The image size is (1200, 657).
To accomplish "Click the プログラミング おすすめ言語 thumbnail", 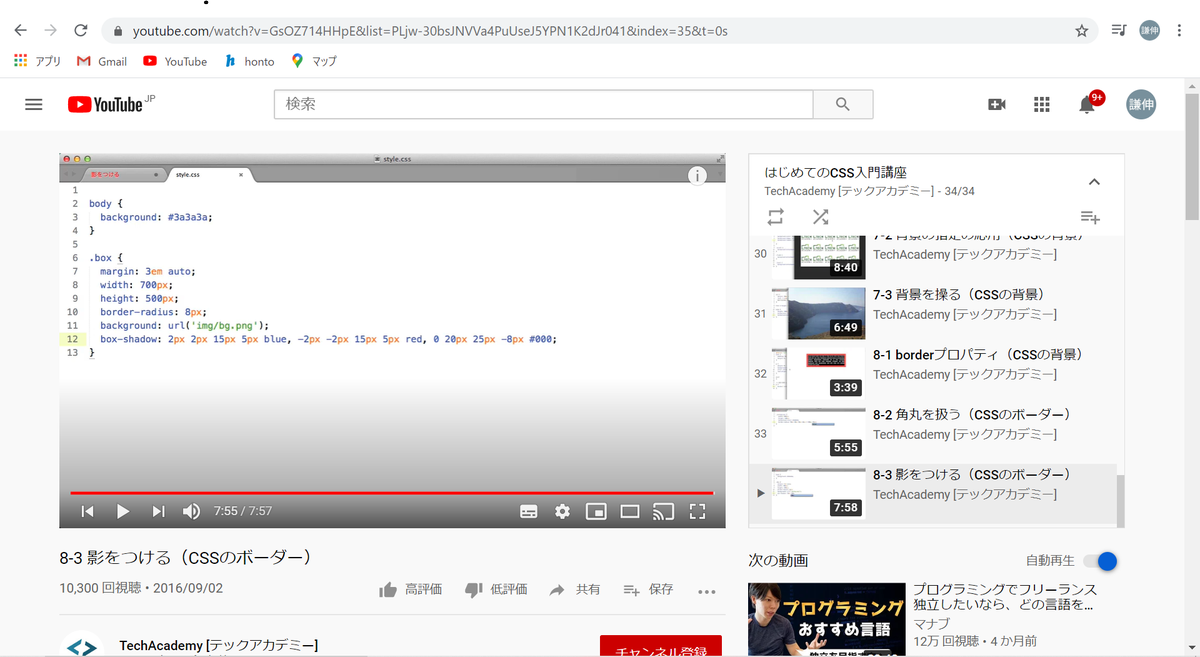I will (x=826, y=619).
